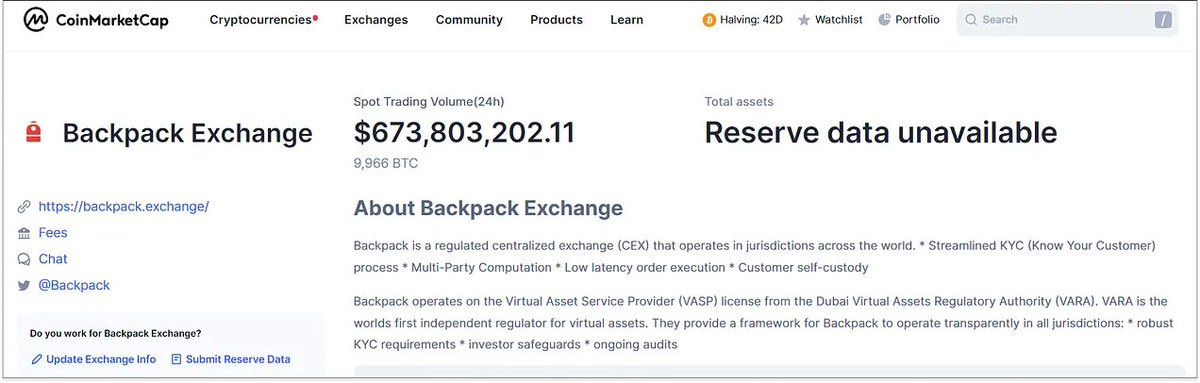Select the $673,803,202.11 volume value

coord(464,132)
